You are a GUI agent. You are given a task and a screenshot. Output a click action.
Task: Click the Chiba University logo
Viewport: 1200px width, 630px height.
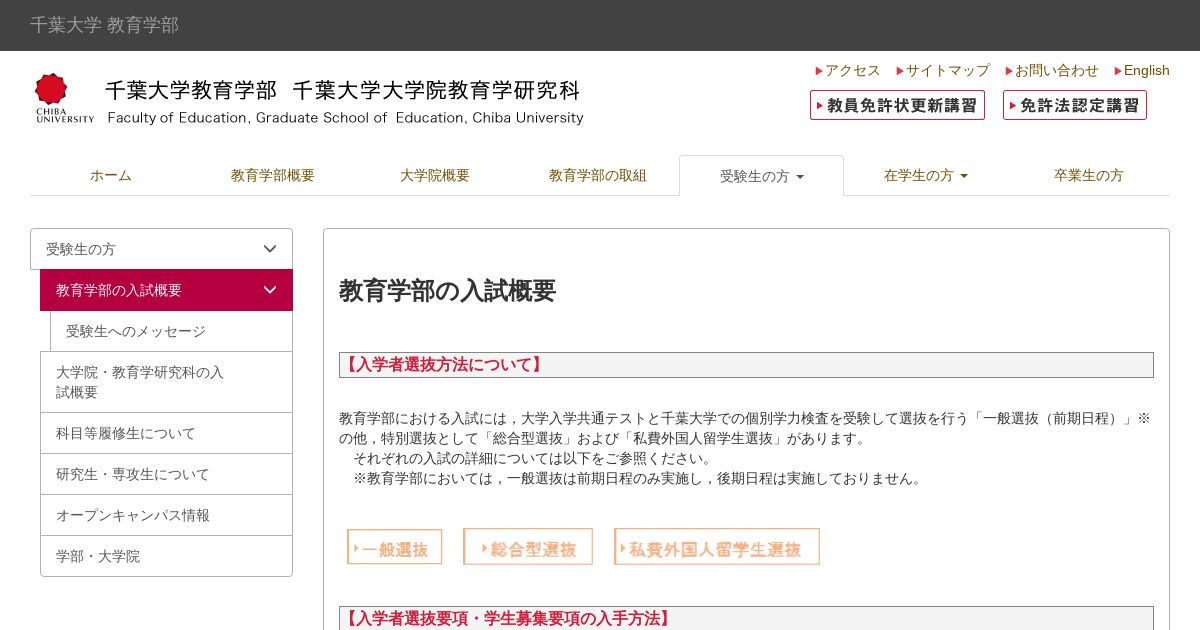tap(65, 98)
